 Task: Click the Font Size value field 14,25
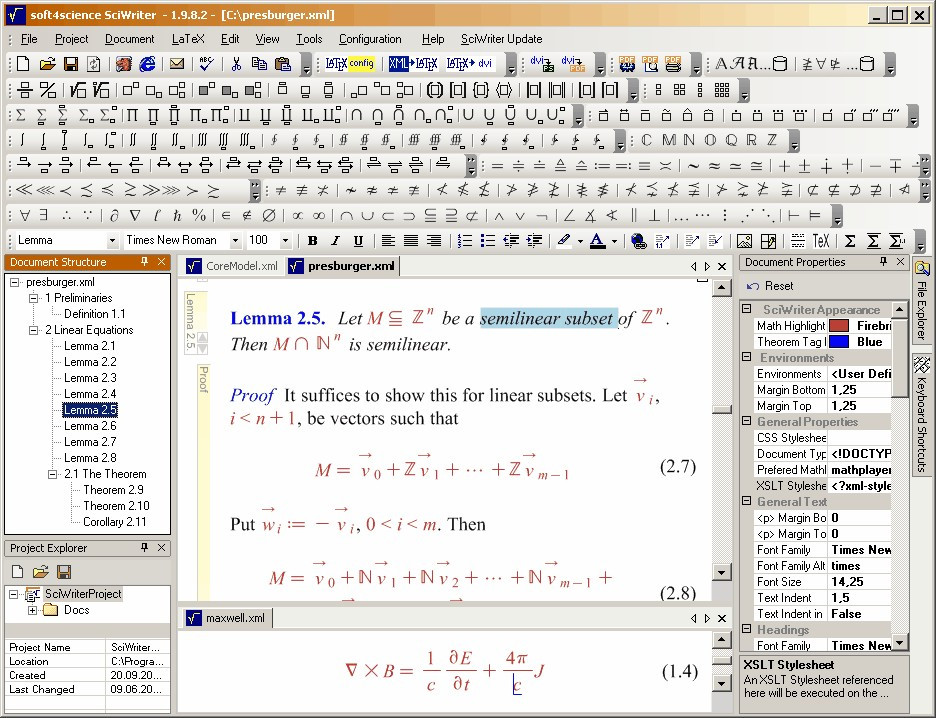[859, 582]
